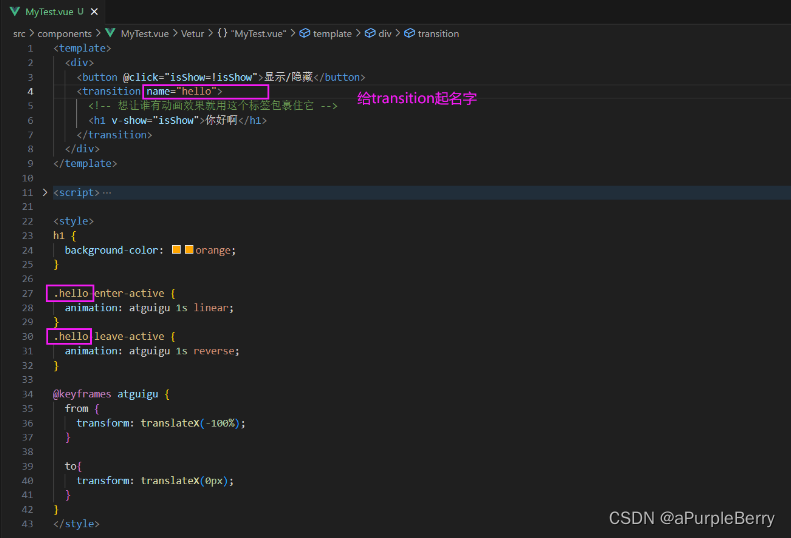Open the src breadcrumb
791x538 pixels.
(19, 34)
